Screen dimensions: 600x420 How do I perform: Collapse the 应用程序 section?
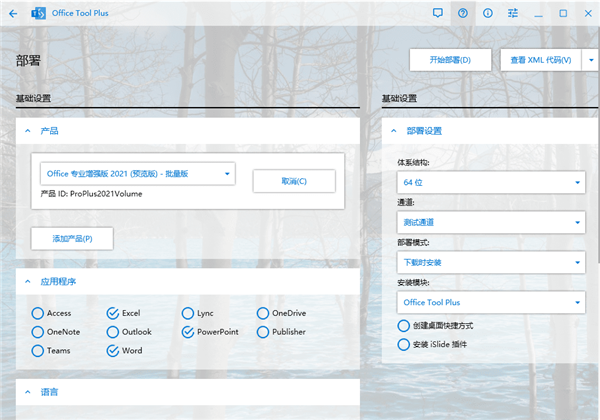point(27,282)
